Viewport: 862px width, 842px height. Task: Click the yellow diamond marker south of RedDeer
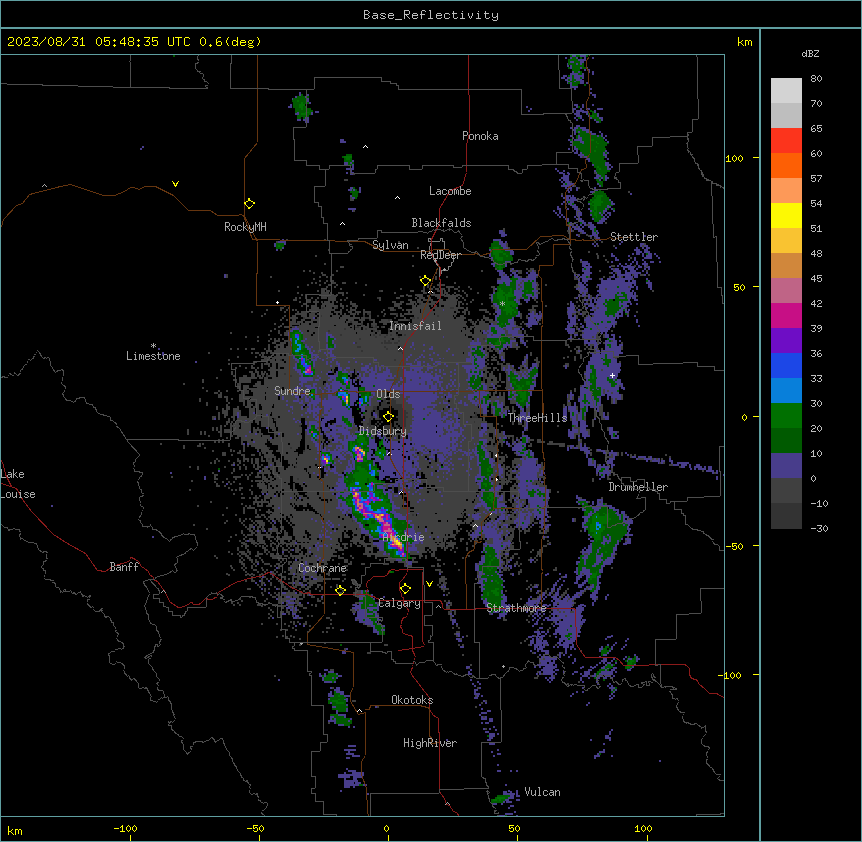coord(425,281)
